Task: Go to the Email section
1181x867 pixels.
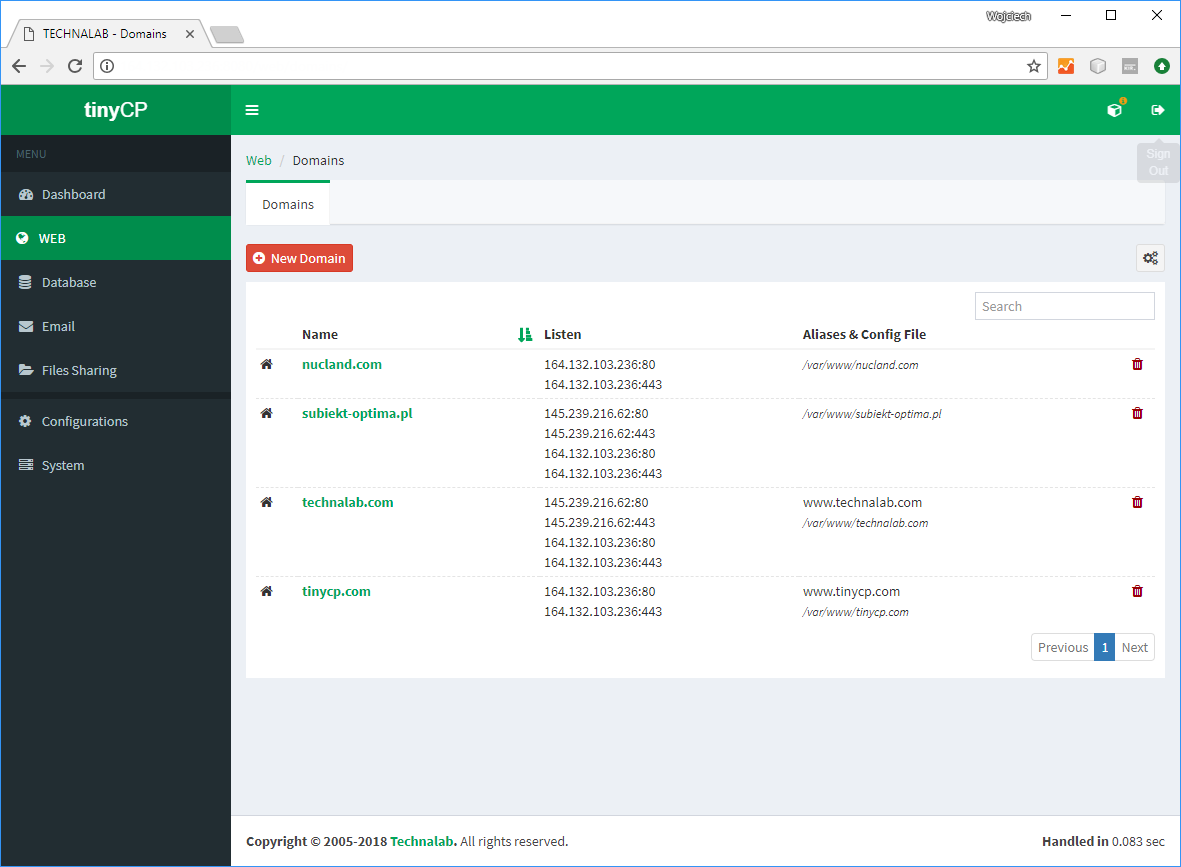Action: (x=116, y=326)
